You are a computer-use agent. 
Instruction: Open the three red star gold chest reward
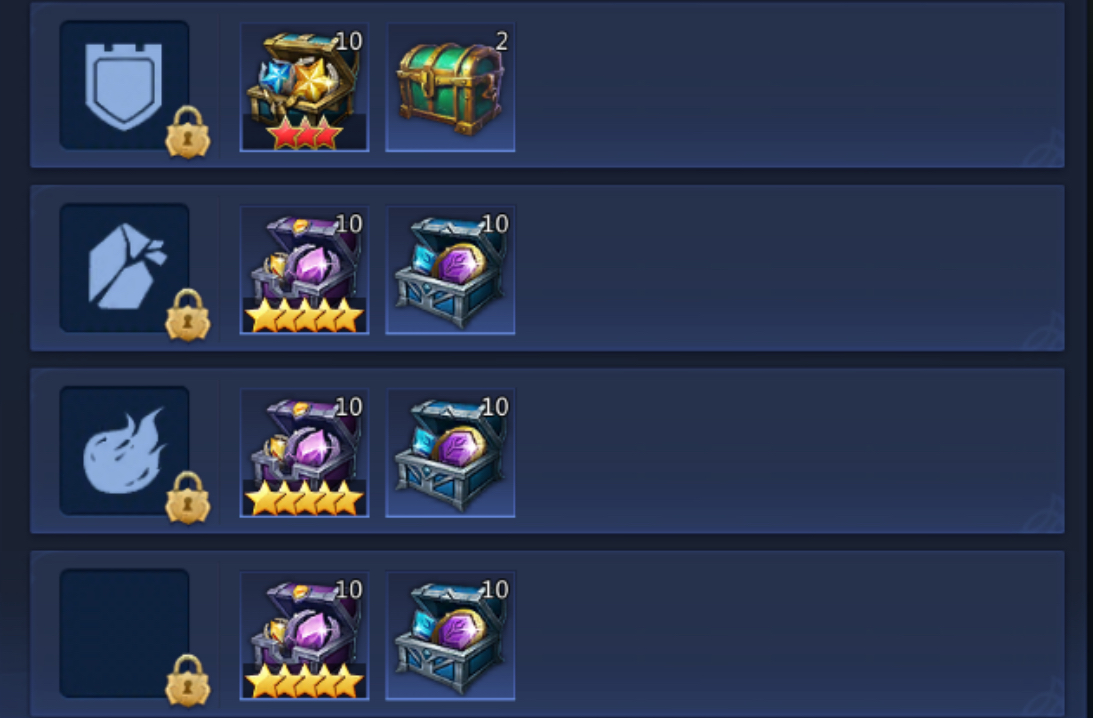(x=305, y=87)
